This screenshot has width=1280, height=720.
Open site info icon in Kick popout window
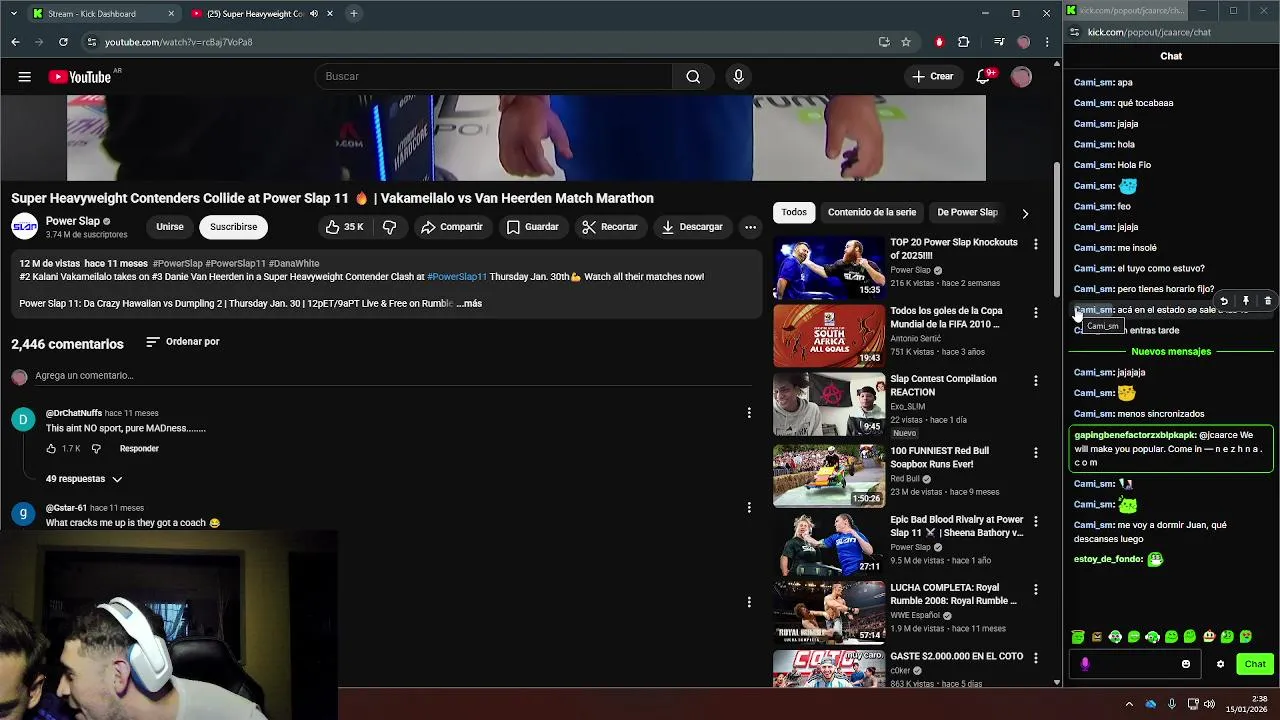click(1075, 32)
